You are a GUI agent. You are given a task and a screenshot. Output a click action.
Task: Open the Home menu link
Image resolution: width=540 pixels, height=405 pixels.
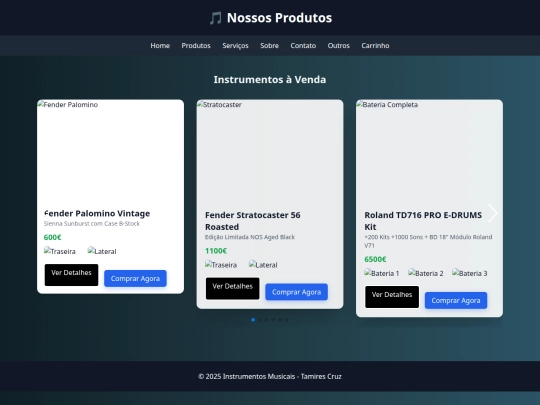[x=160, y=45]
